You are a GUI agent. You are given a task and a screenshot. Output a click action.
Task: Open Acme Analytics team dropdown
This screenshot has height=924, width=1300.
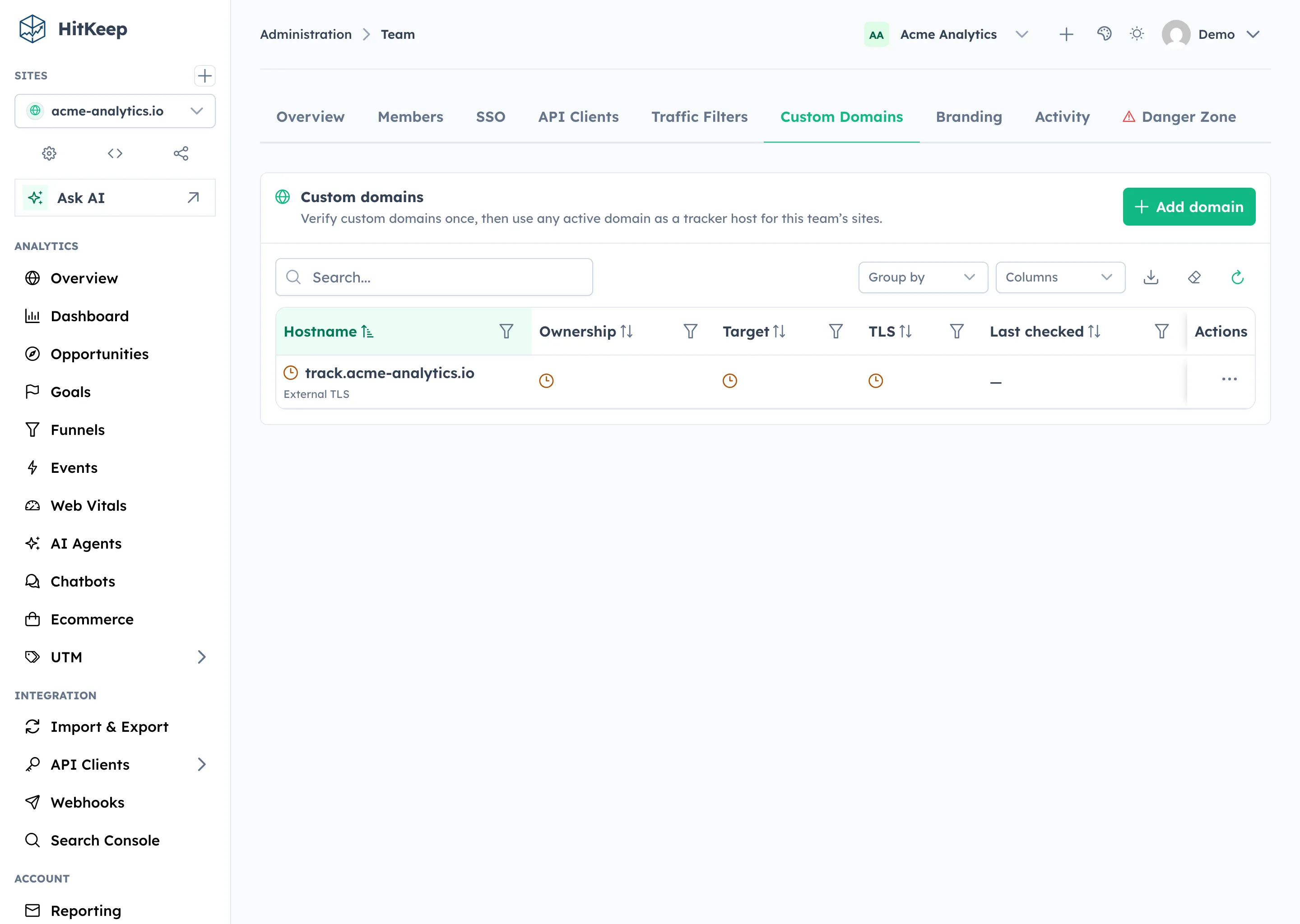click(947, 34)
